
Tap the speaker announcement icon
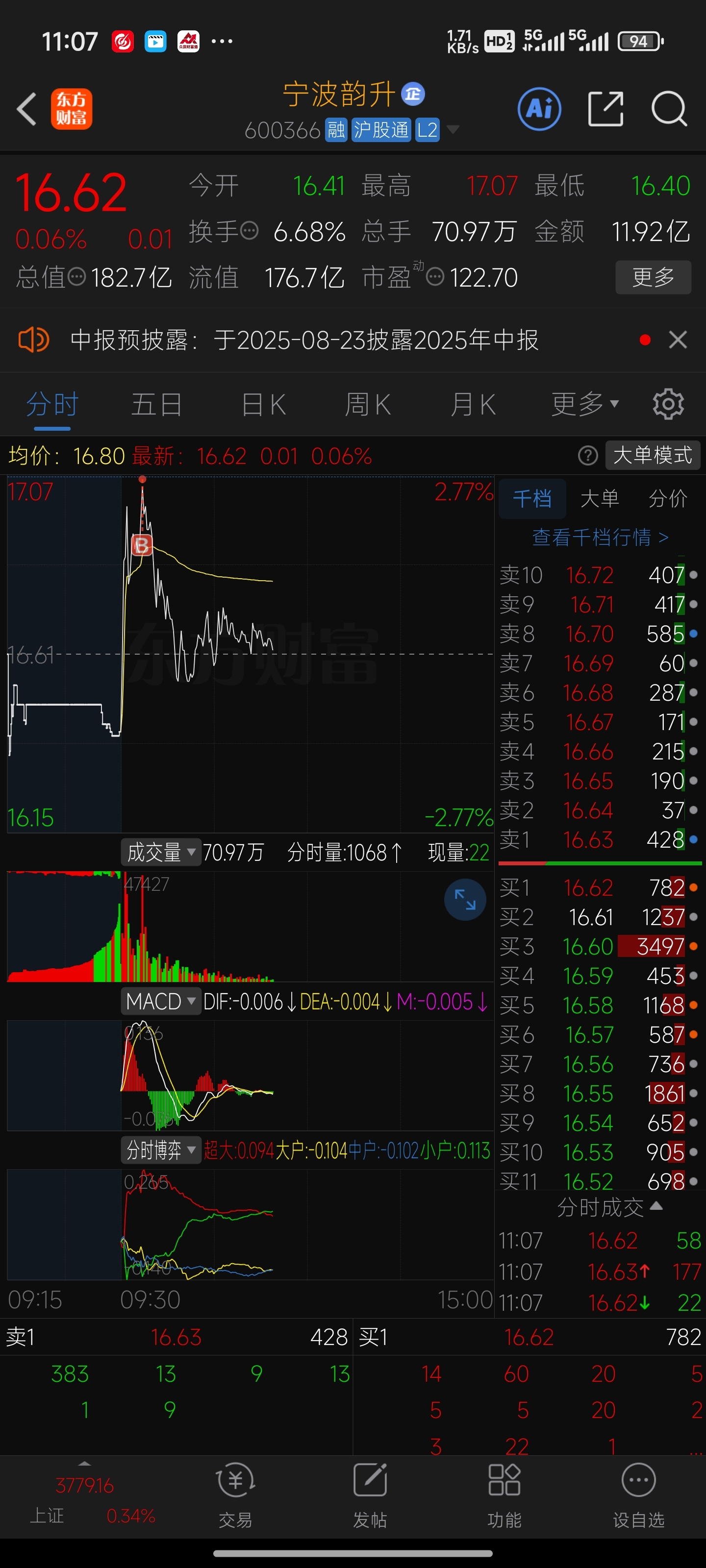click(33, 340)
